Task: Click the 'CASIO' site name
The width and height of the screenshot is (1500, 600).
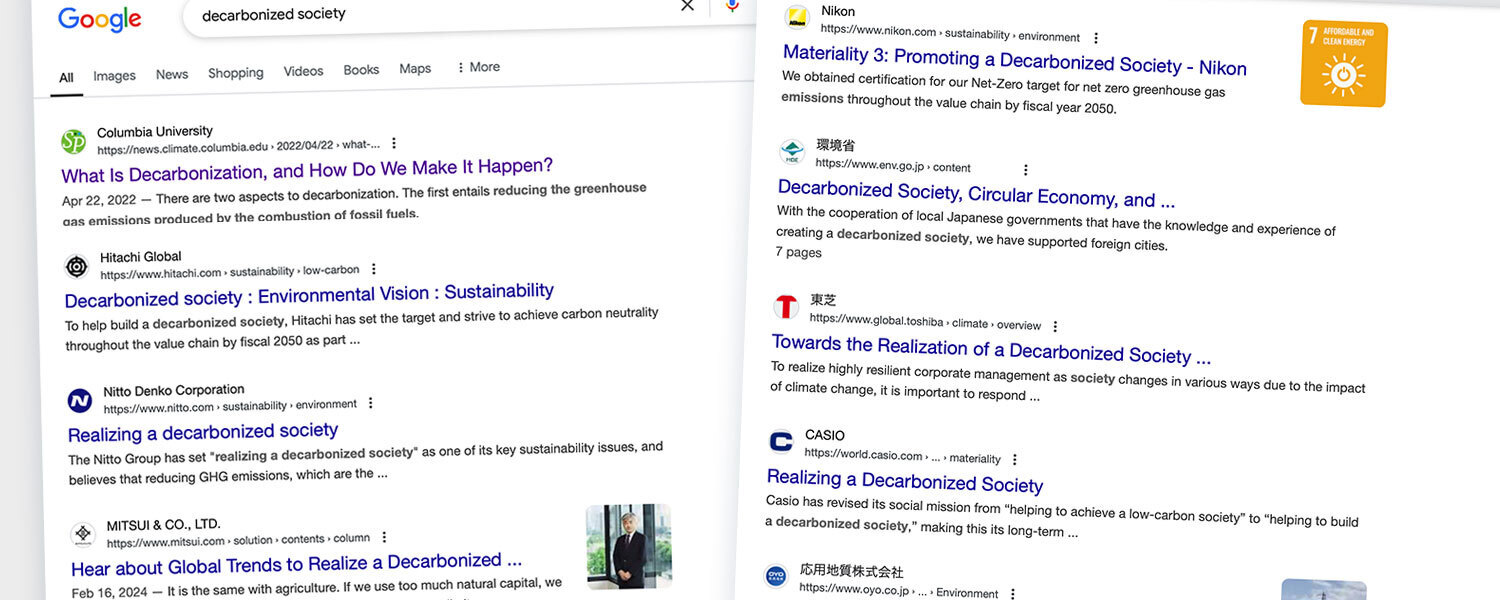Action: (x=825, y=435)
